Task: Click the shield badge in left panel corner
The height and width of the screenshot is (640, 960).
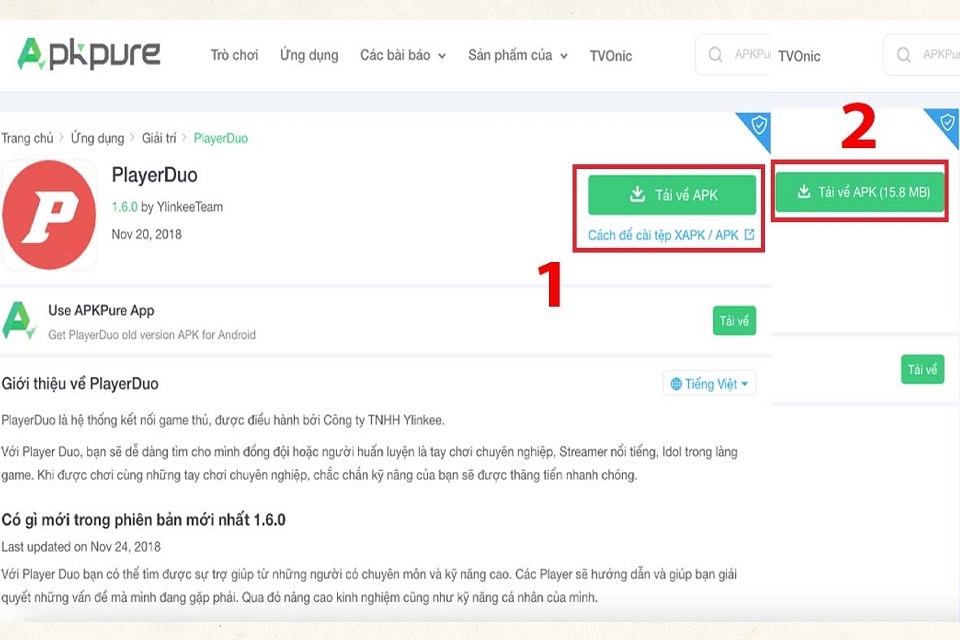Action: [759, 126]
